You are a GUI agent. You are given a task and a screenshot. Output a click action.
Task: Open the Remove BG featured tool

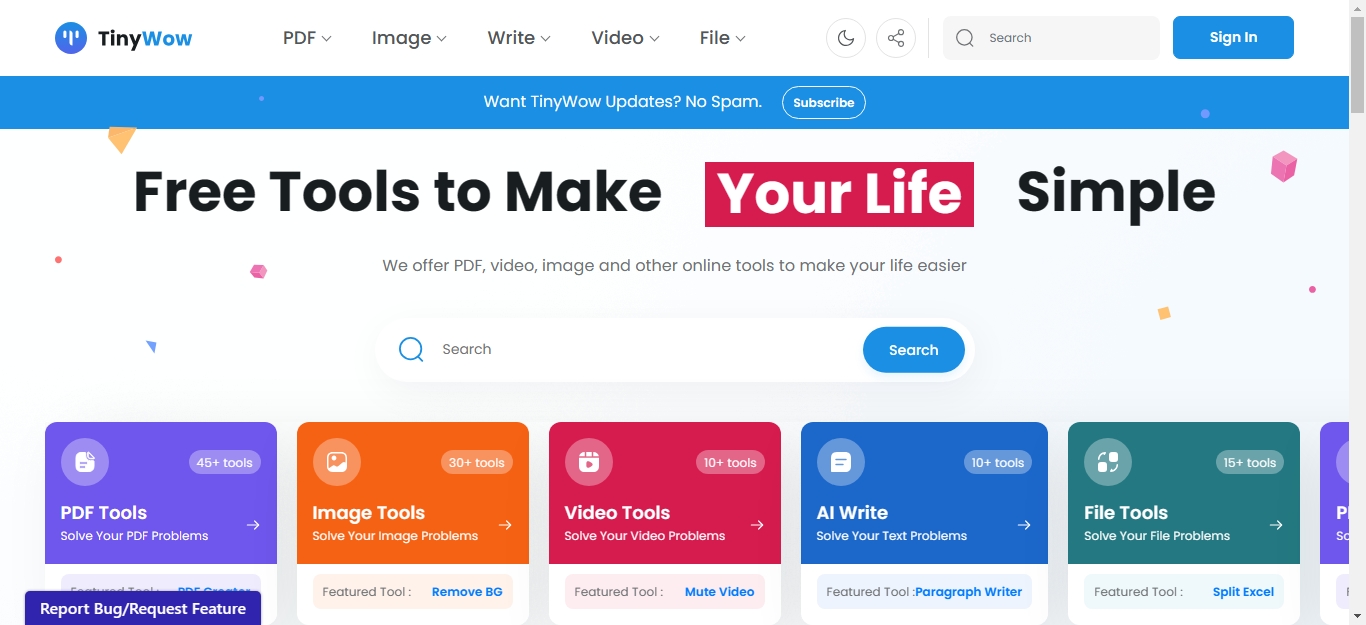(x=467, y=592)
